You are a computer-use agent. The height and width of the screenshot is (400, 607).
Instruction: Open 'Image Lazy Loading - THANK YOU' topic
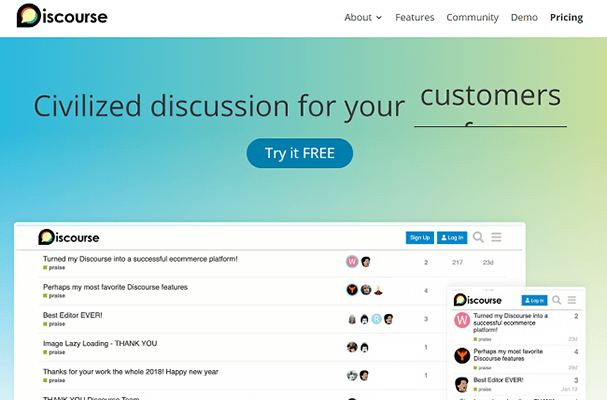(100, 343)
